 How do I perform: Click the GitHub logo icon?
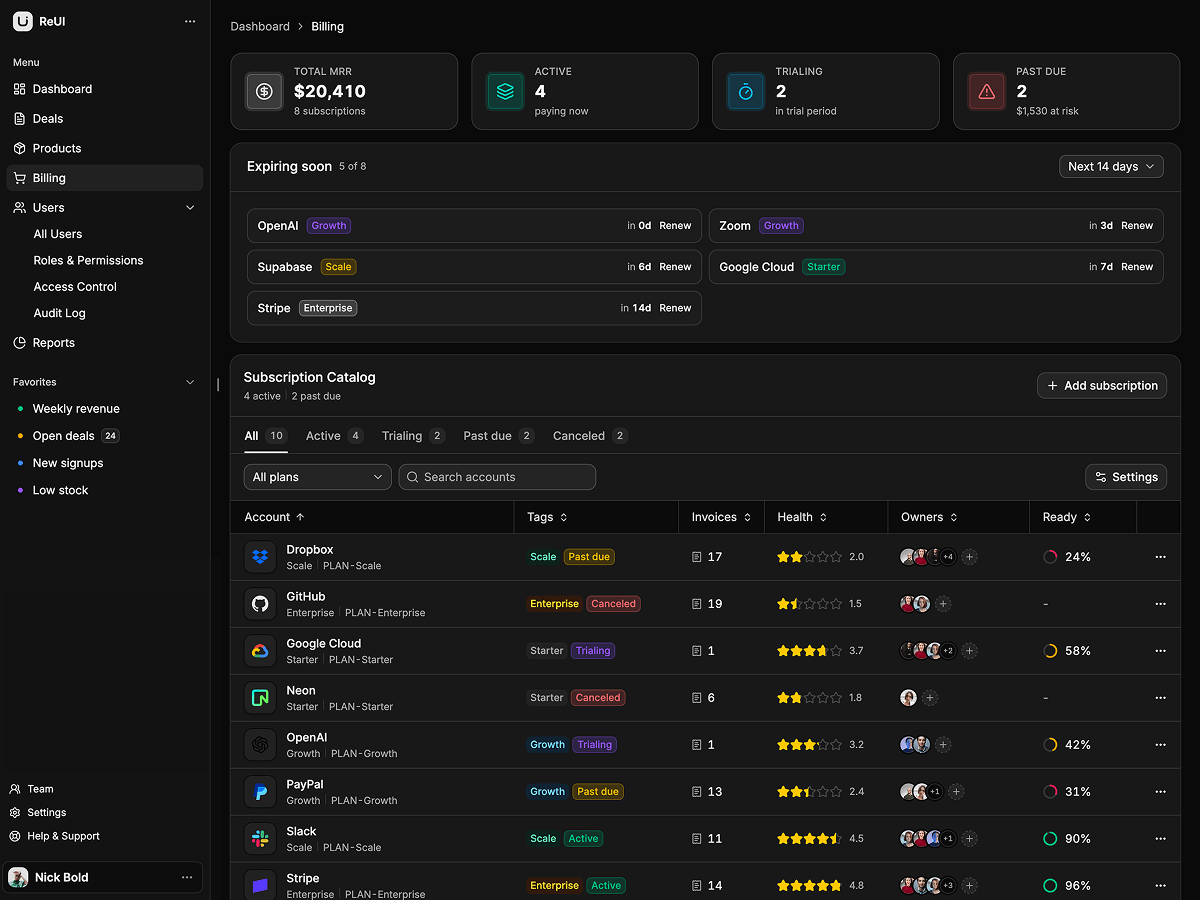260,604
